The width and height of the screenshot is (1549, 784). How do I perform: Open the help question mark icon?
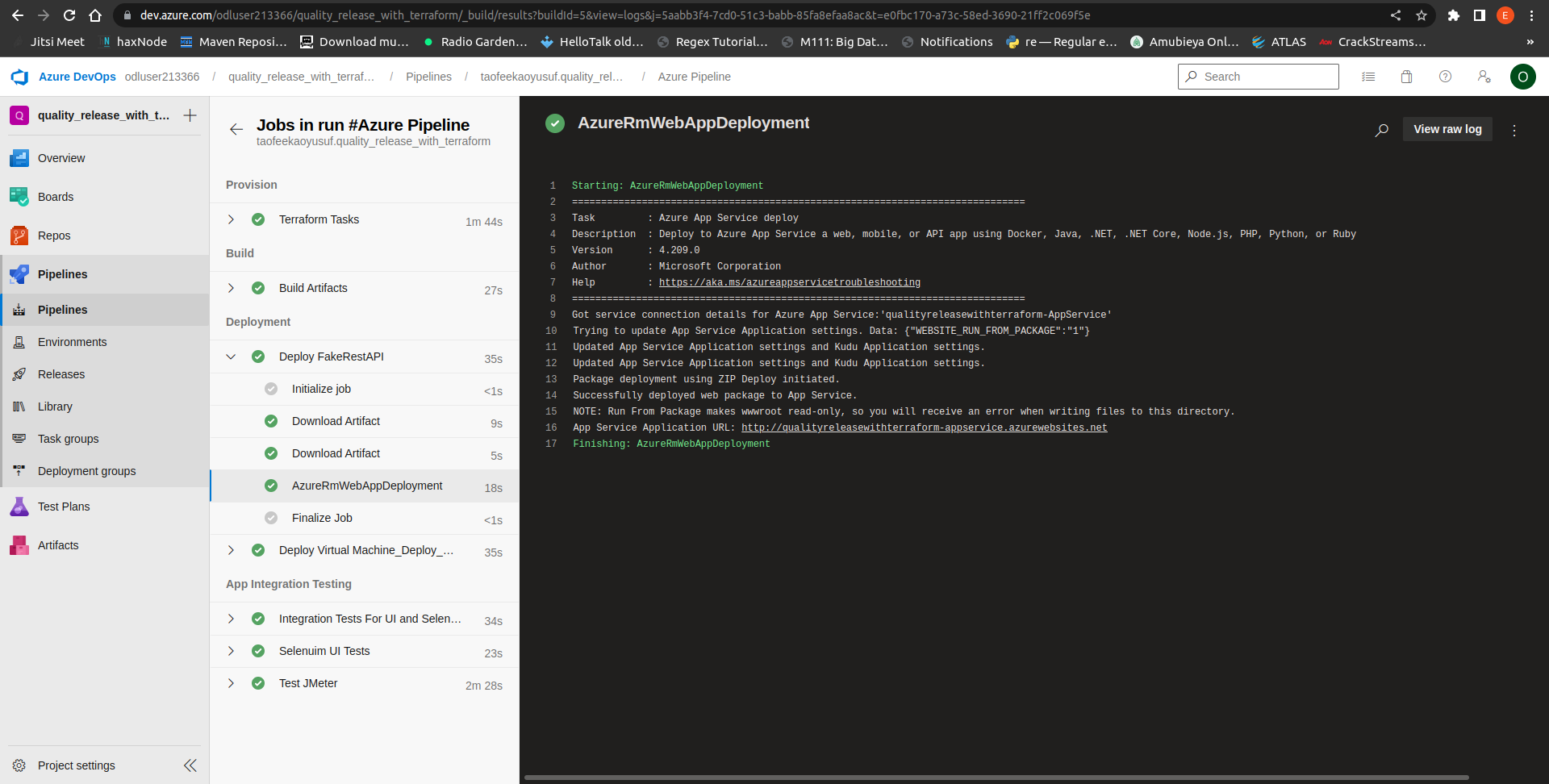click(x=1446, y=77)
